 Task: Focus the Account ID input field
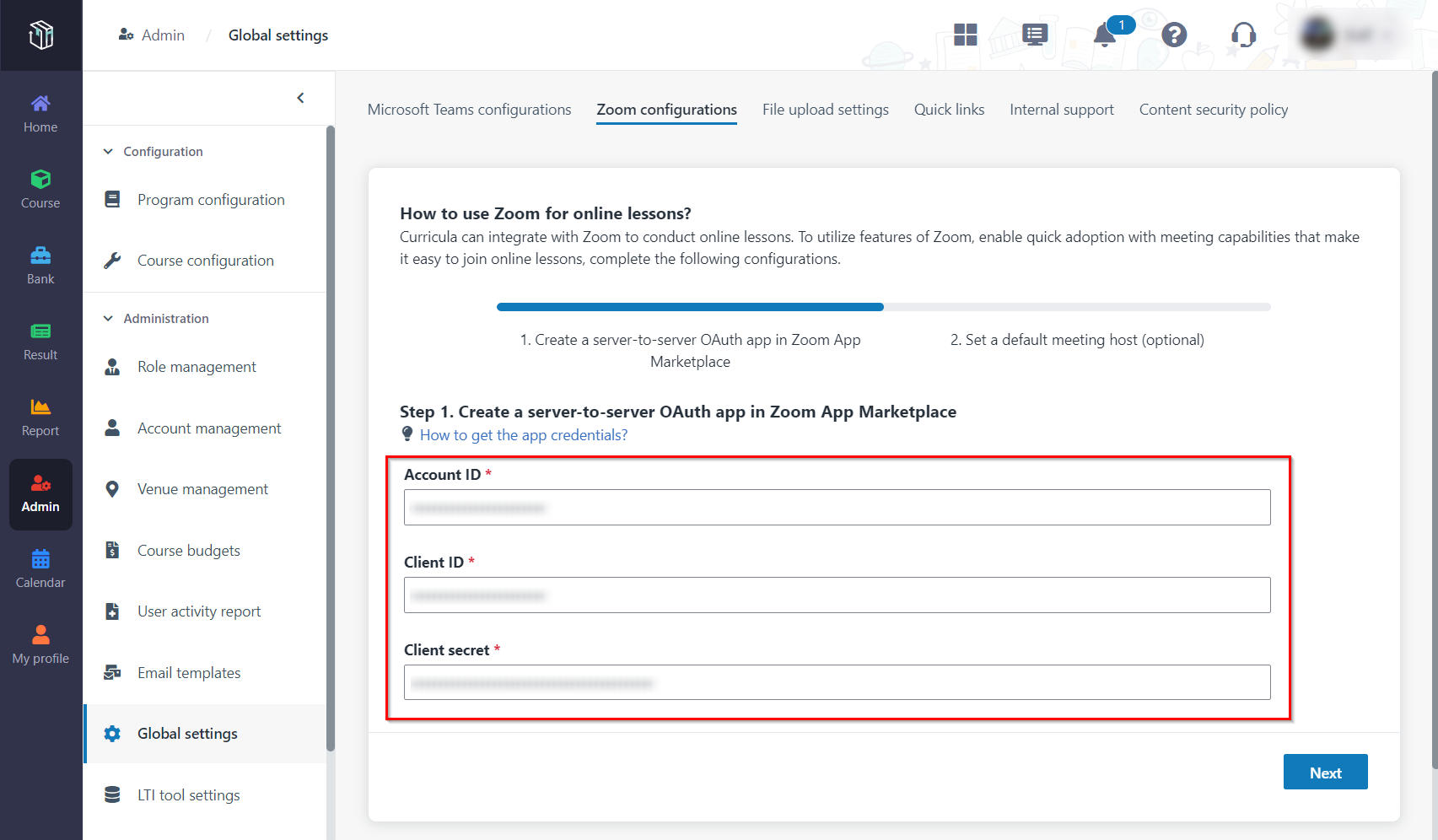click(x=837, y=508)
